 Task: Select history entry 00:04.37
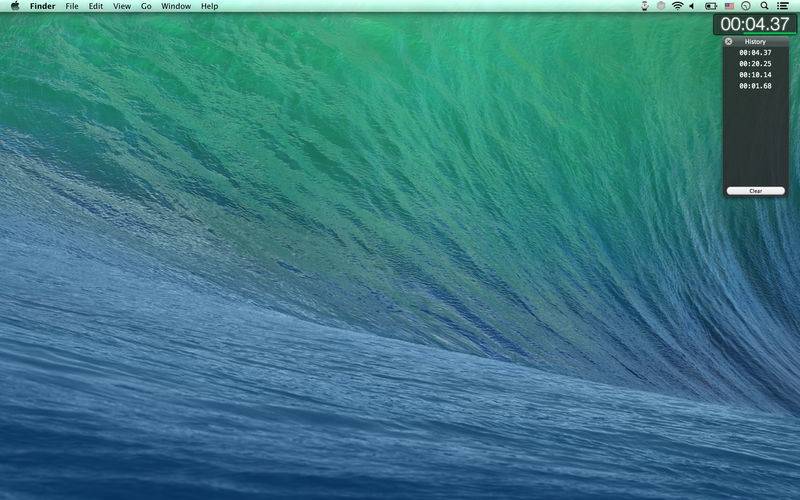pos(755,53)
